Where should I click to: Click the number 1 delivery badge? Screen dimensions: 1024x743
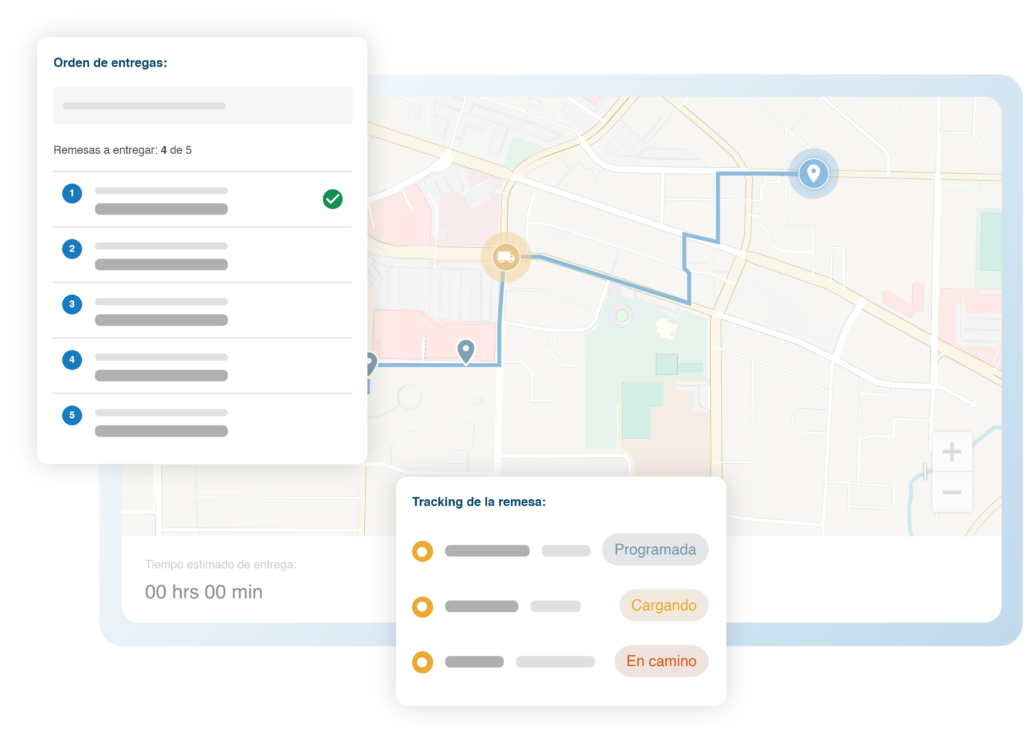tap(72, 193)
